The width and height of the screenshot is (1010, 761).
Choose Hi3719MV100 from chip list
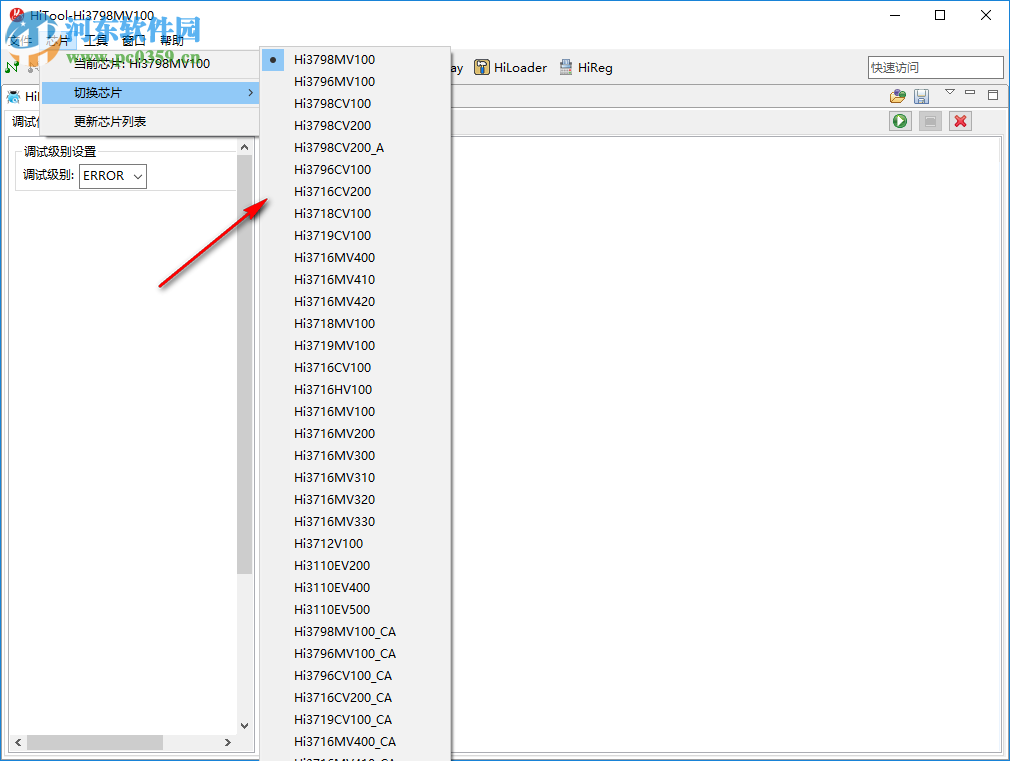tap(355, 345)
